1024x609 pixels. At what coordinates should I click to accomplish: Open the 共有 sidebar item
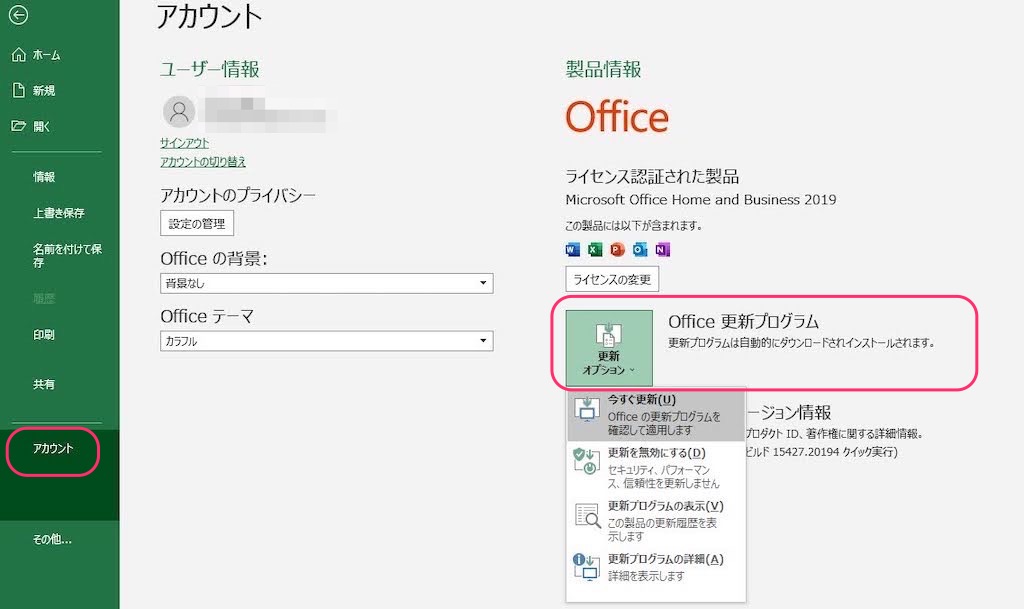pyautogui.click(x=44, y=384)
